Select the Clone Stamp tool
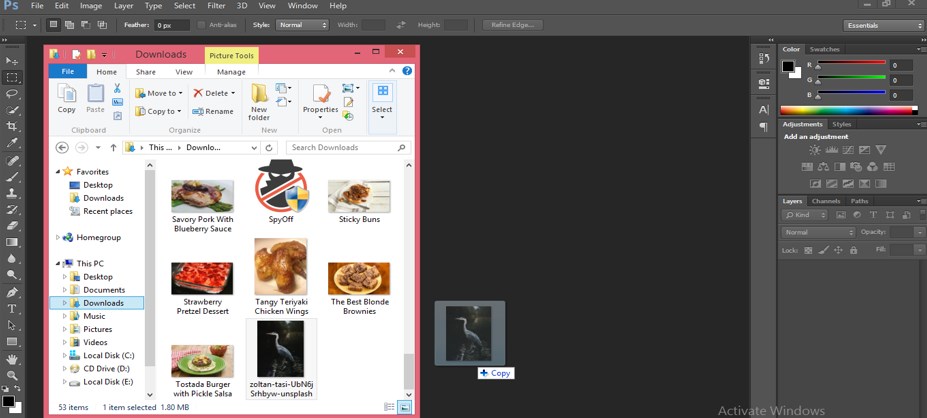 click(x=12, y=193)
